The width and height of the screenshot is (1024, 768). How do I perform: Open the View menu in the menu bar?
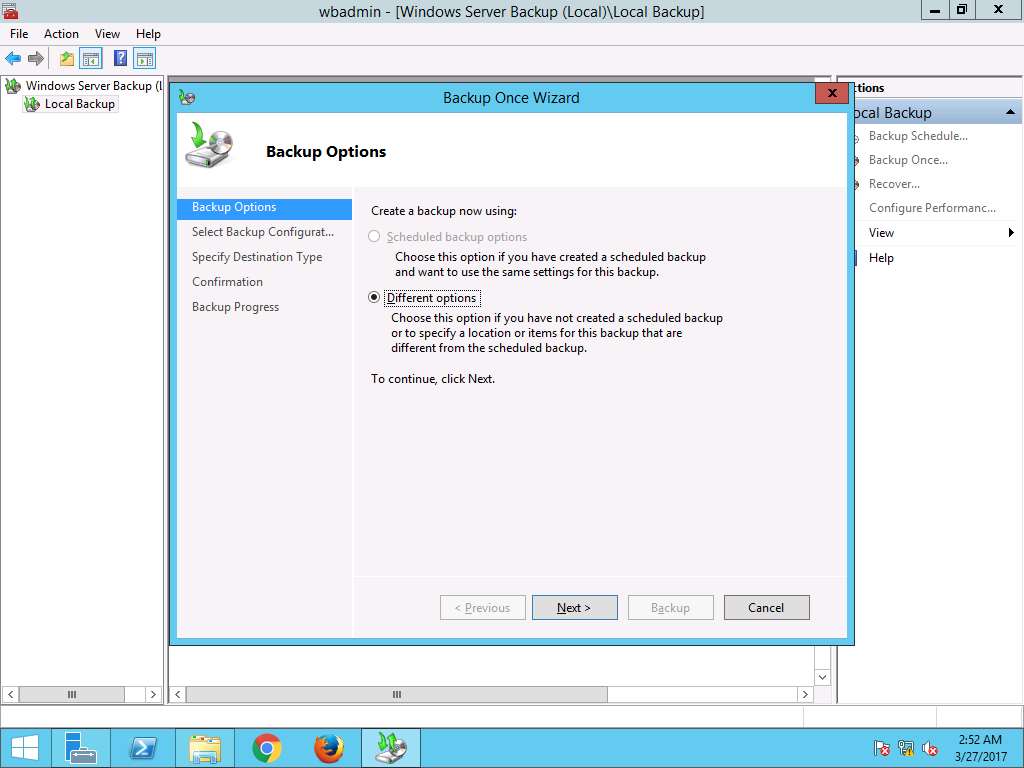pyautogui.click(x=107, y=34)
